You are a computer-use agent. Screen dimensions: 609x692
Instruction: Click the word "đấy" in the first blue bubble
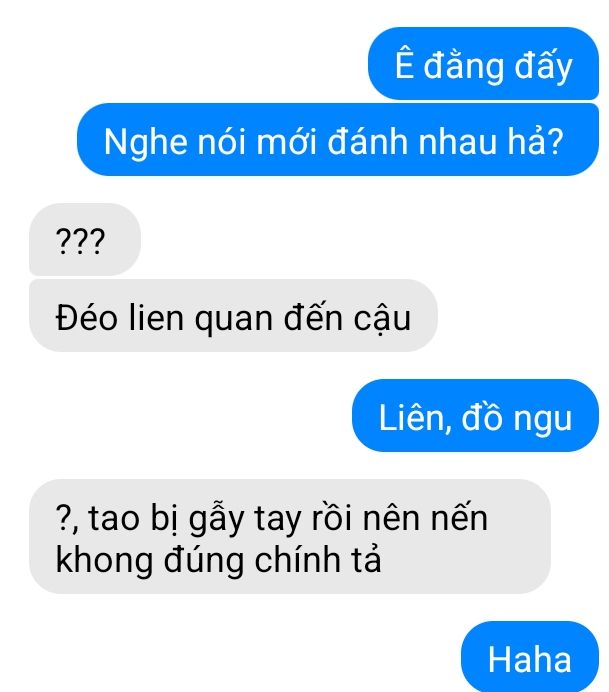pos(543,66)
